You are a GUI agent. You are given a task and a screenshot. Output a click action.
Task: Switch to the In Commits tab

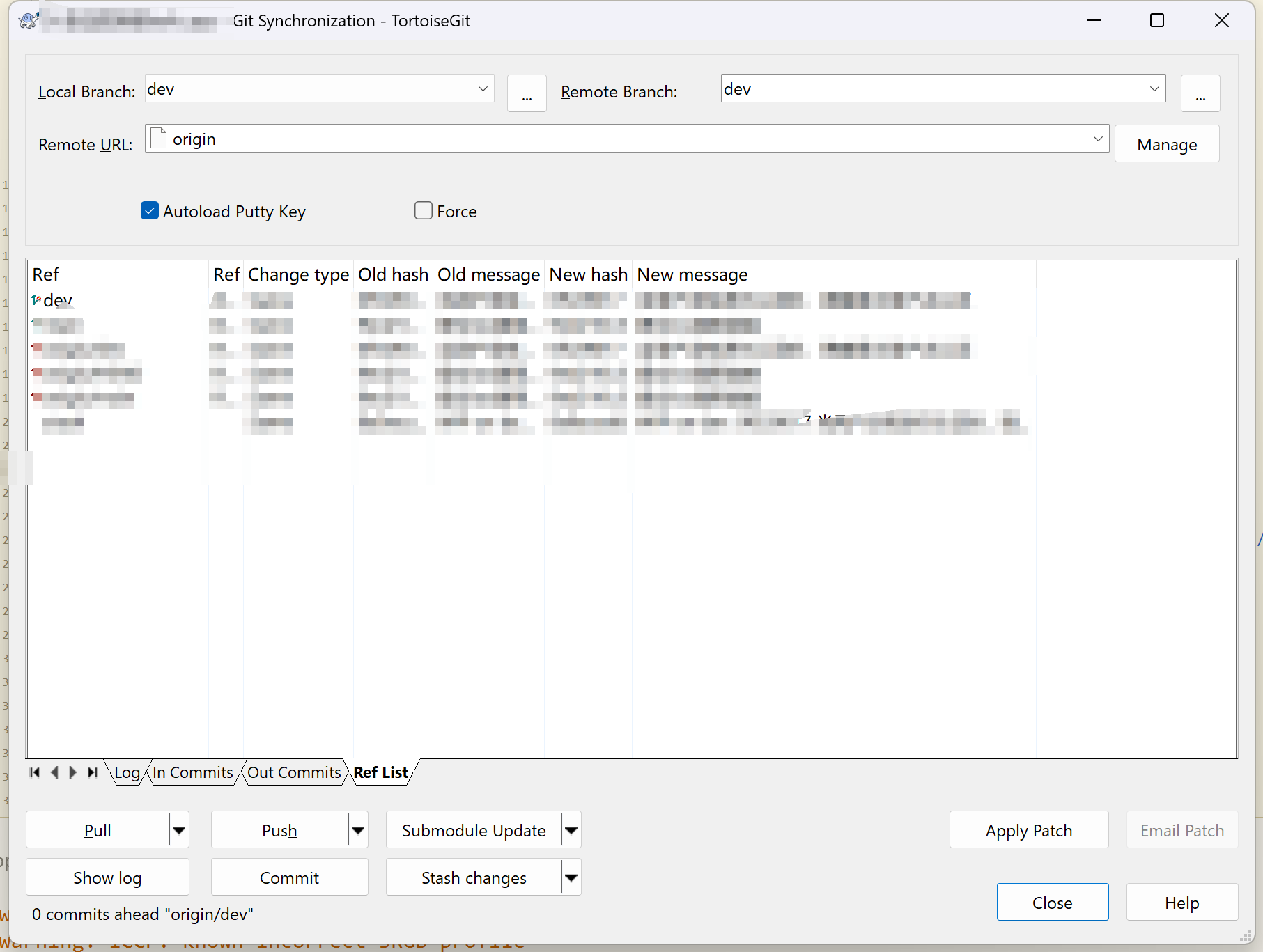[193, 772]
